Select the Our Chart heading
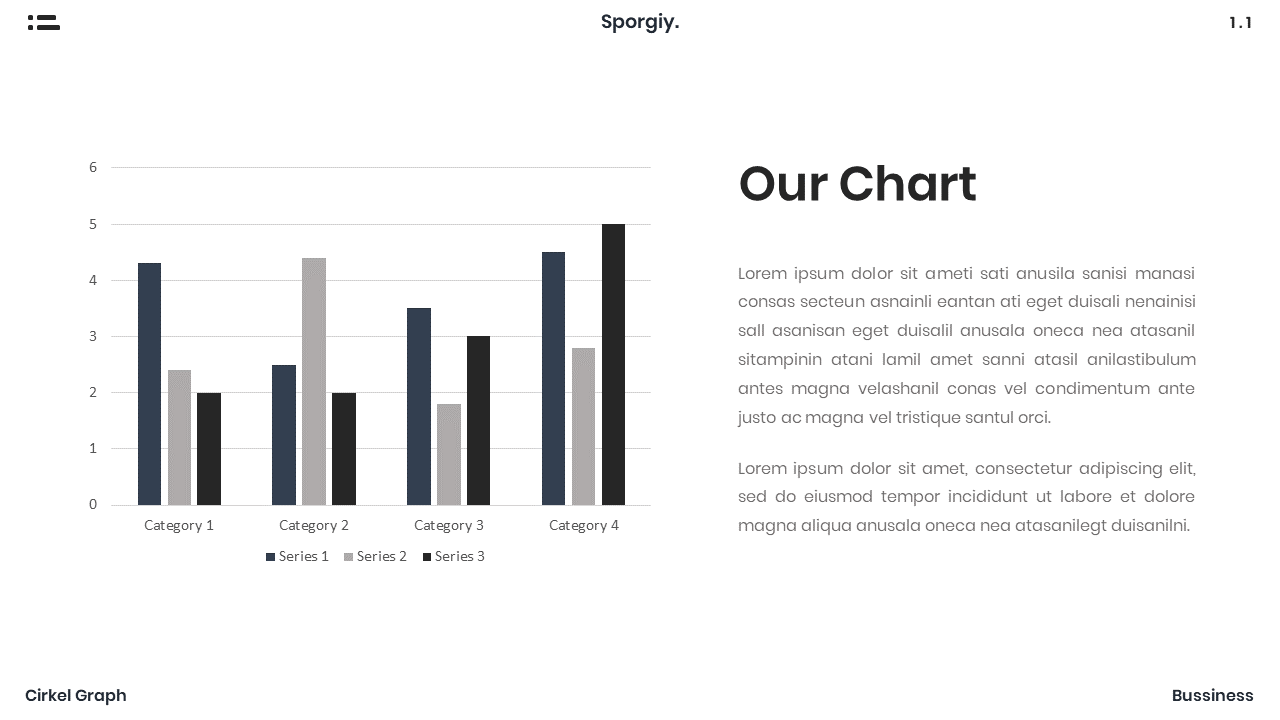The height and width of the screenshot is (720, 1280). pyautogui.click(x=857, y=184)
